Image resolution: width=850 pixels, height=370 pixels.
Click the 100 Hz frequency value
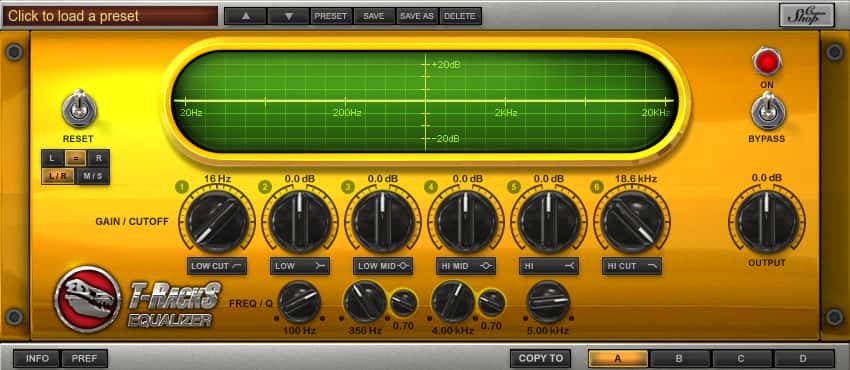(x=299, y=330)
